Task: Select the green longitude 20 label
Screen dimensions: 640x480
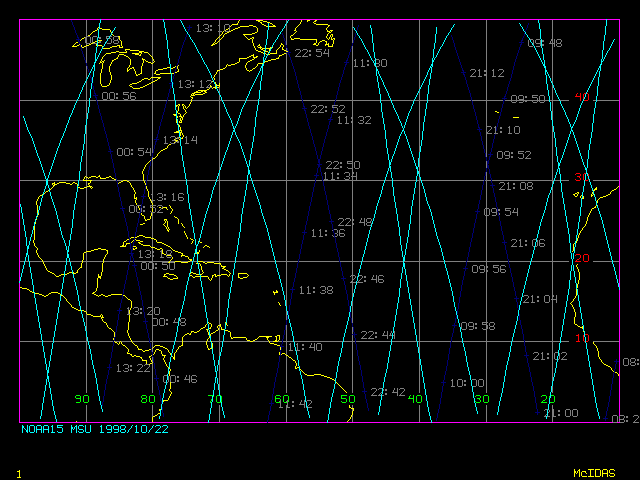Action: pos(548,399)
